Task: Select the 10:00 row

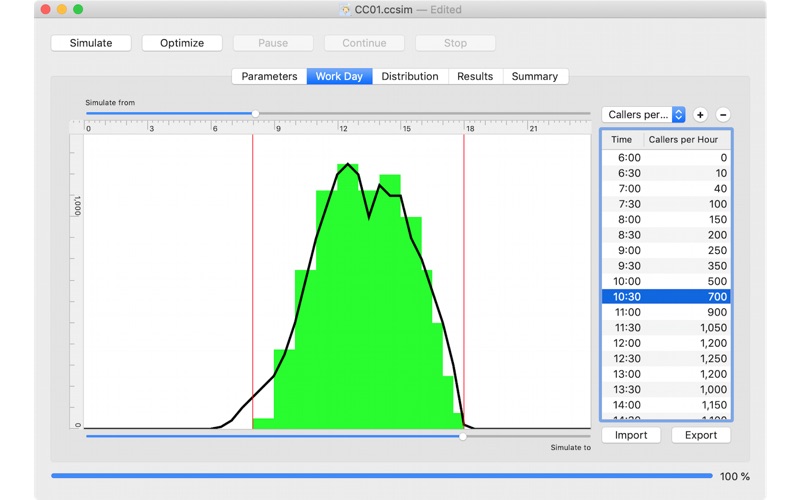Action: click(x=666, y=281)
